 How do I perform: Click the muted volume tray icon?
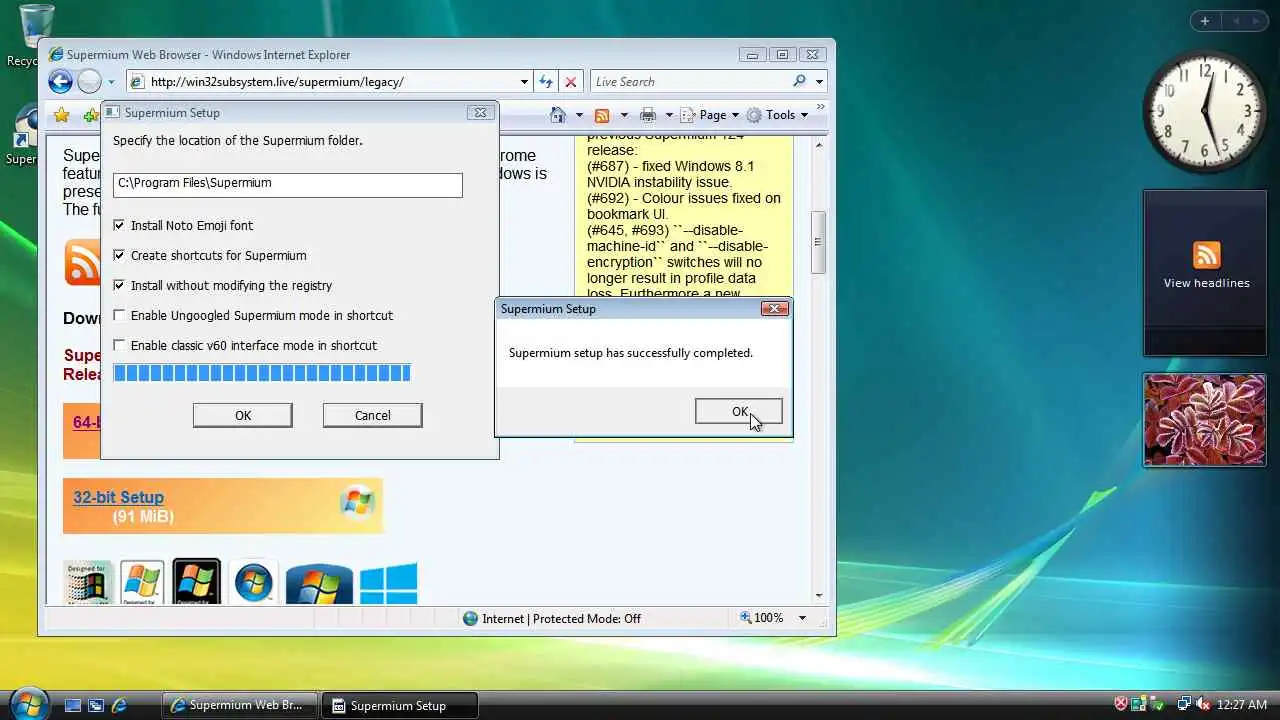tap(1203, 704)
